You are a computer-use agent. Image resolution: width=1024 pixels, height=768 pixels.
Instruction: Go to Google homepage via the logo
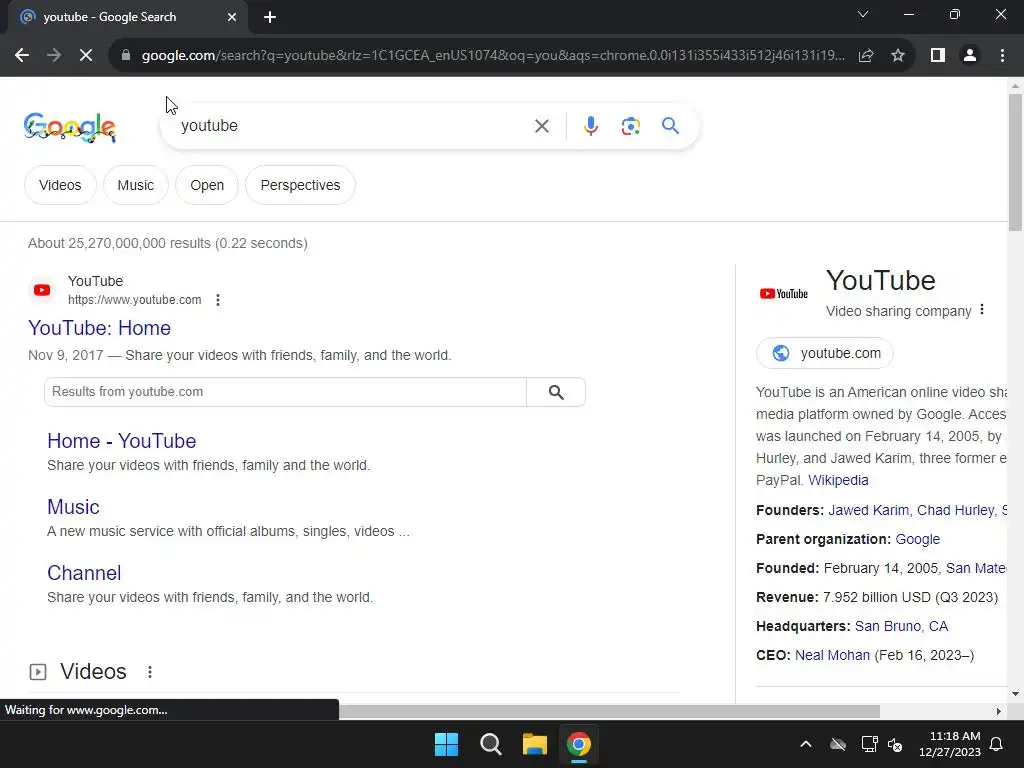(x=69, y=127)
